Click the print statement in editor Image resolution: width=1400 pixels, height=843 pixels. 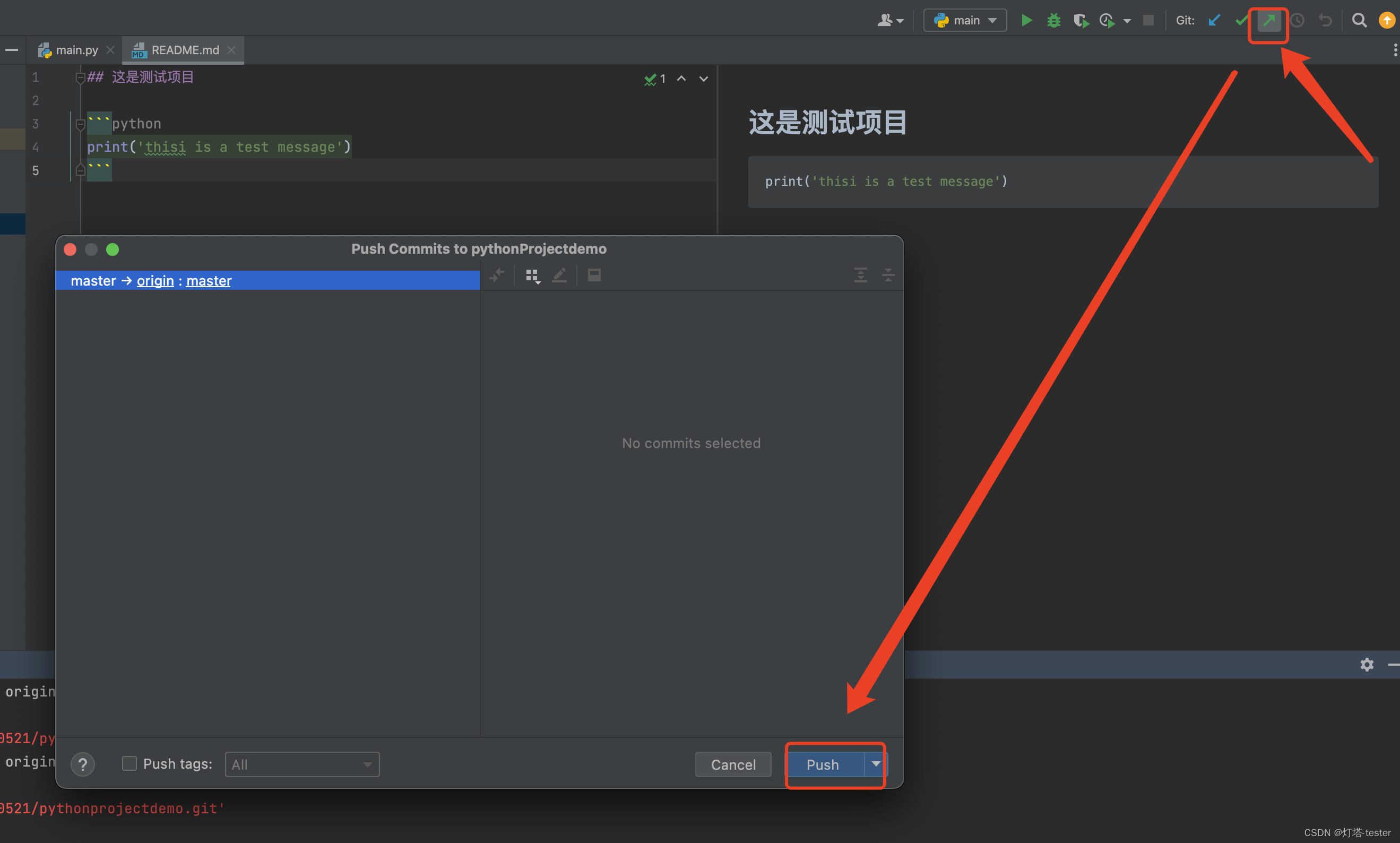219,147
